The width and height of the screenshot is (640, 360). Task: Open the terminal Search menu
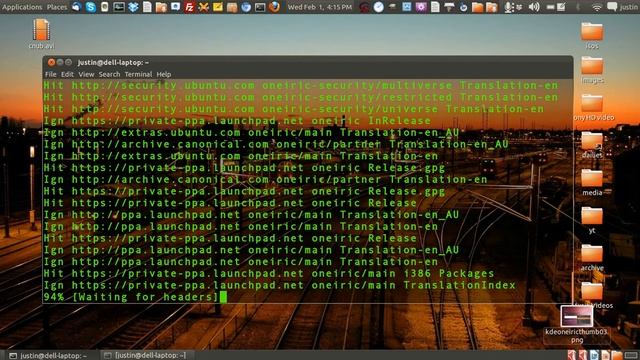(x=109, y=74)
